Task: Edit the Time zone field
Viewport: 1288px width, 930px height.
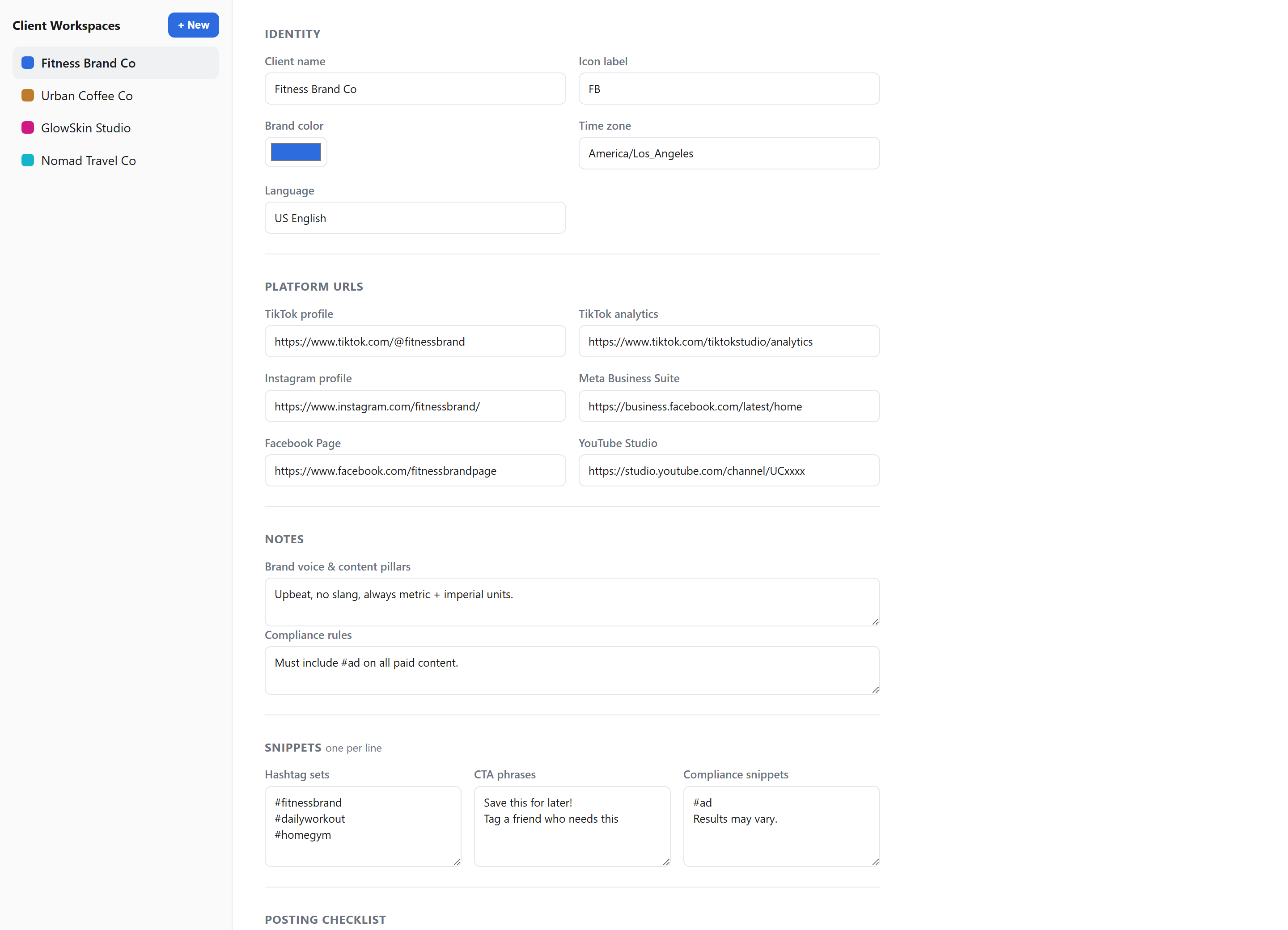Action: tap(729, 153)
